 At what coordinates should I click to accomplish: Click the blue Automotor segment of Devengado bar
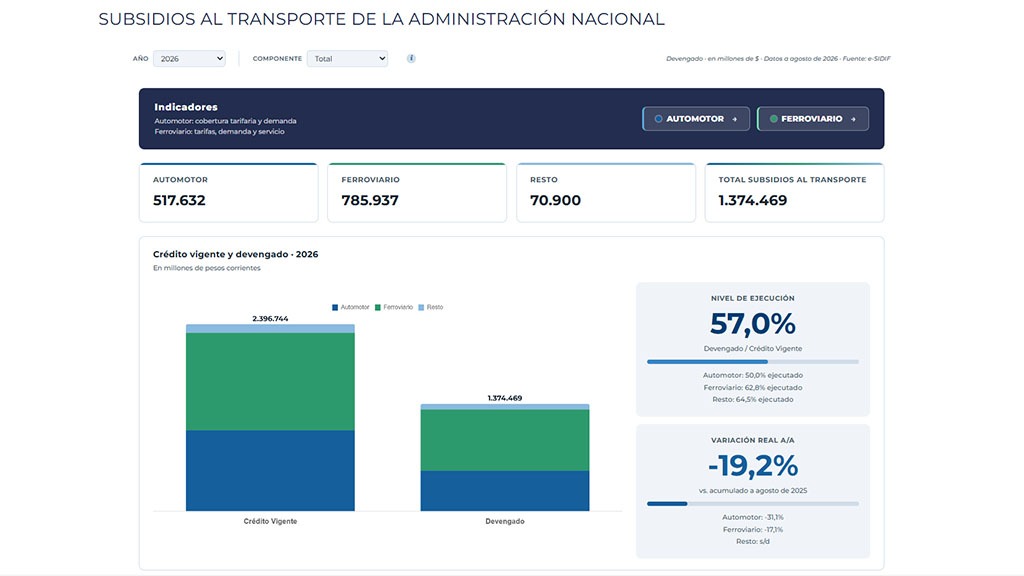(x=505, y=490)
